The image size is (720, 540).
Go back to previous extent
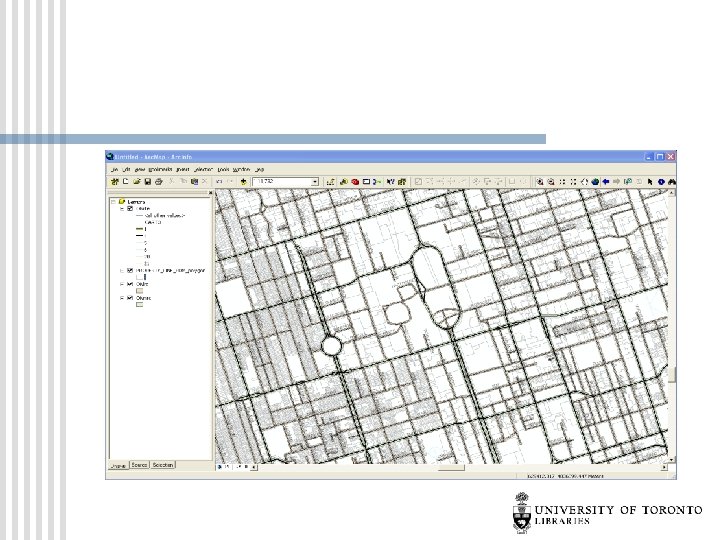click(606, 182)
